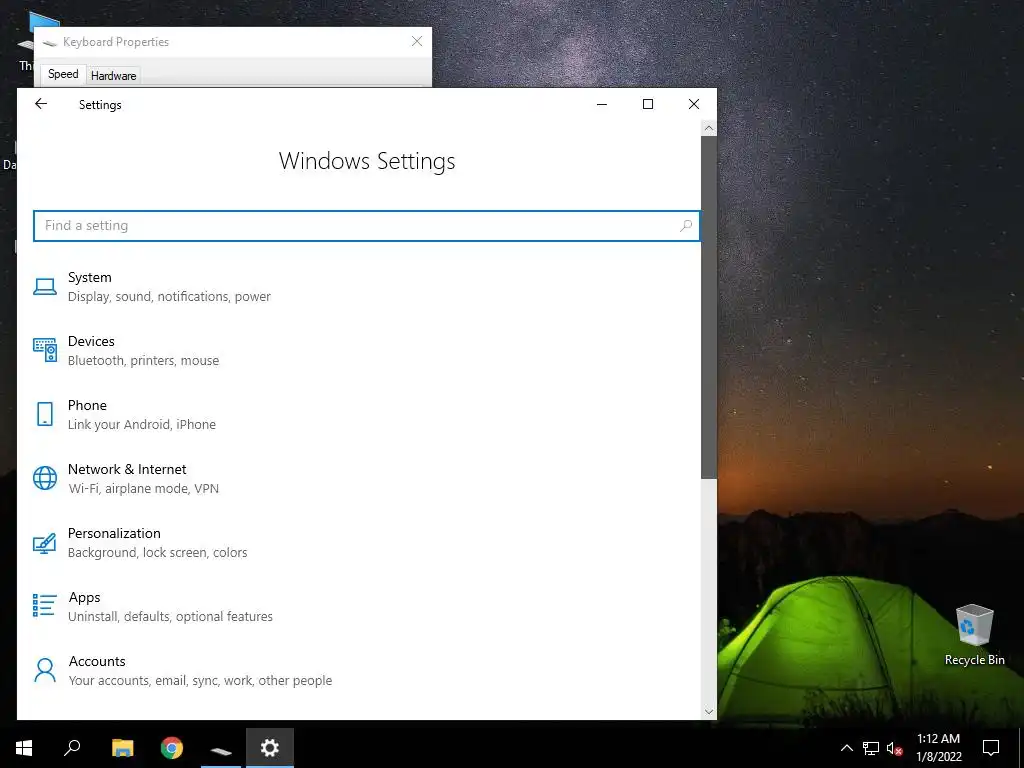Click "Background, lock screen, colors" text
The height and width of the screenshot is (768, 1024).
(157, 552)
